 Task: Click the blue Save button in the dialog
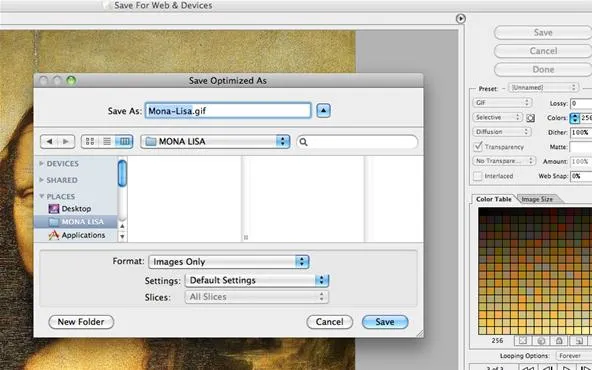(385, 322)
